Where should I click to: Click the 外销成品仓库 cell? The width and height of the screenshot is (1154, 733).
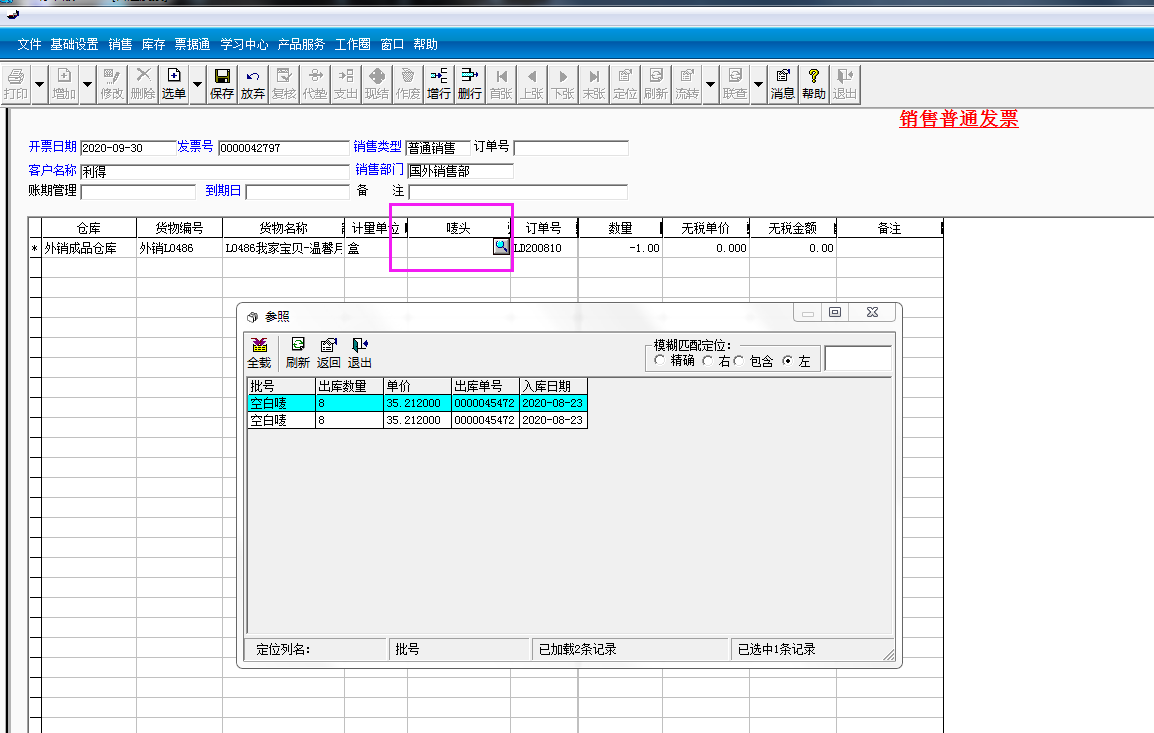[88, 248]
